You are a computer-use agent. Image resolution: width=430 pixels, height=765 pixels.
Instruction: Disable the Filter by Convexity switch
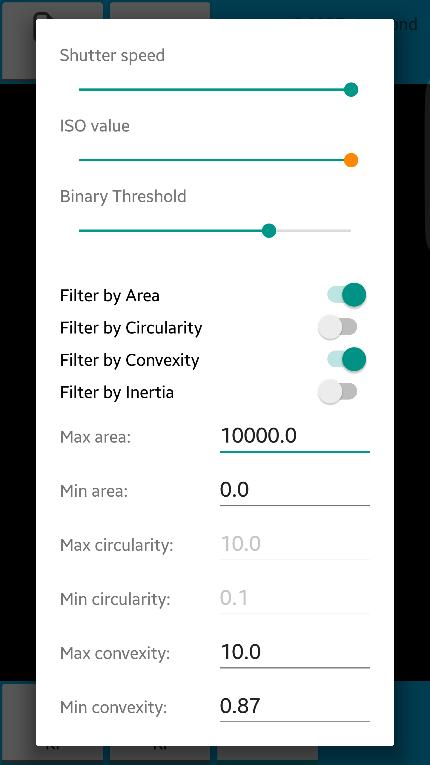coord(347,360)
